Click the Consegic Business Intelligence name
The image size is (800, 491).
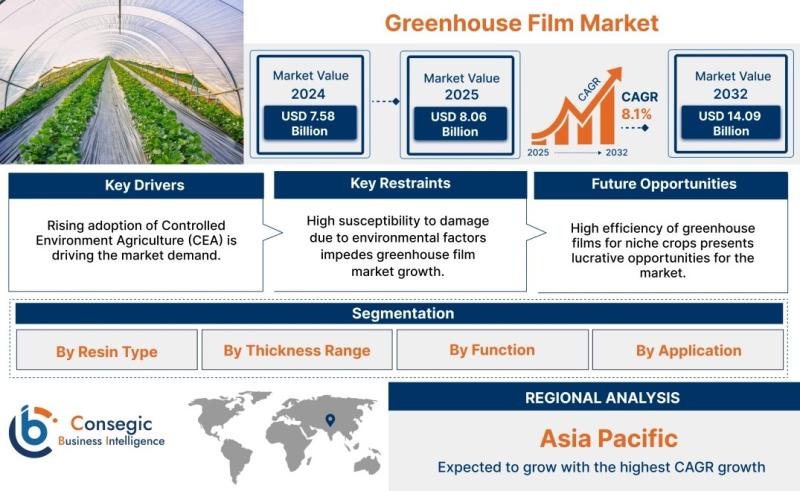(111, 431)
